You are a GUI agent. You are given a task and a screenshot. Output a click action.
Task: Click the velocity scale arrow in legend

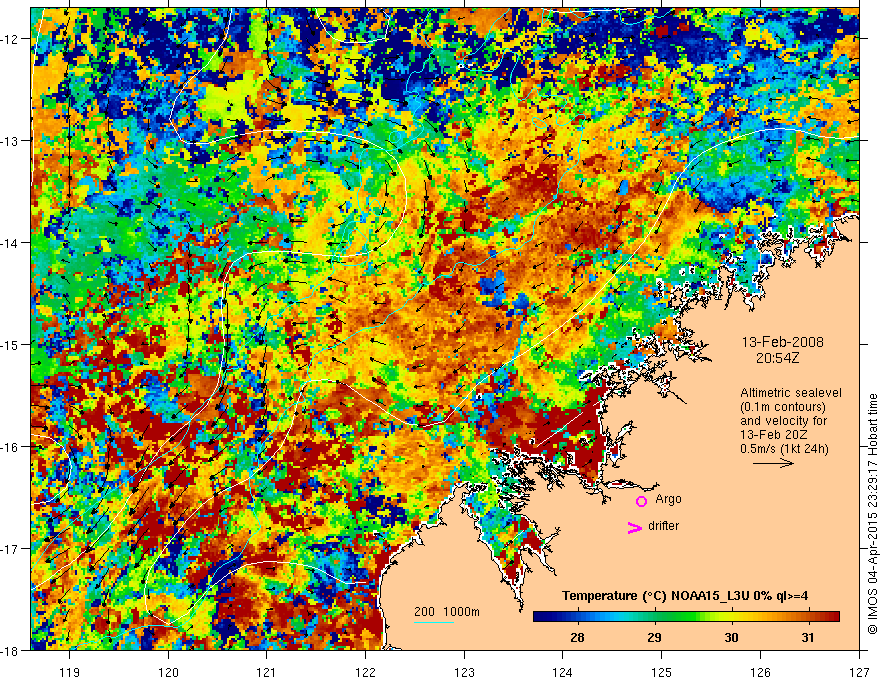pyautogui.click(x=773, y=463)
